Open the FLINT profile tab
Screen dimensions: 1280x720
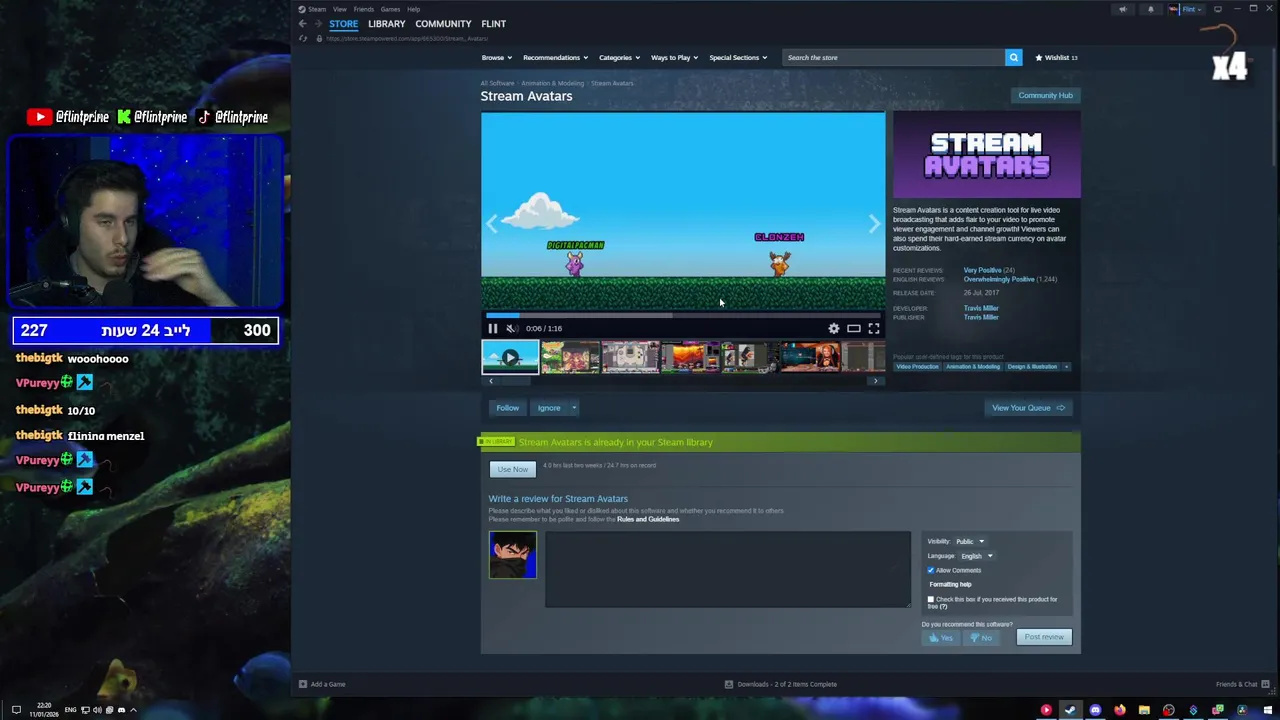(x=493, y=24)
